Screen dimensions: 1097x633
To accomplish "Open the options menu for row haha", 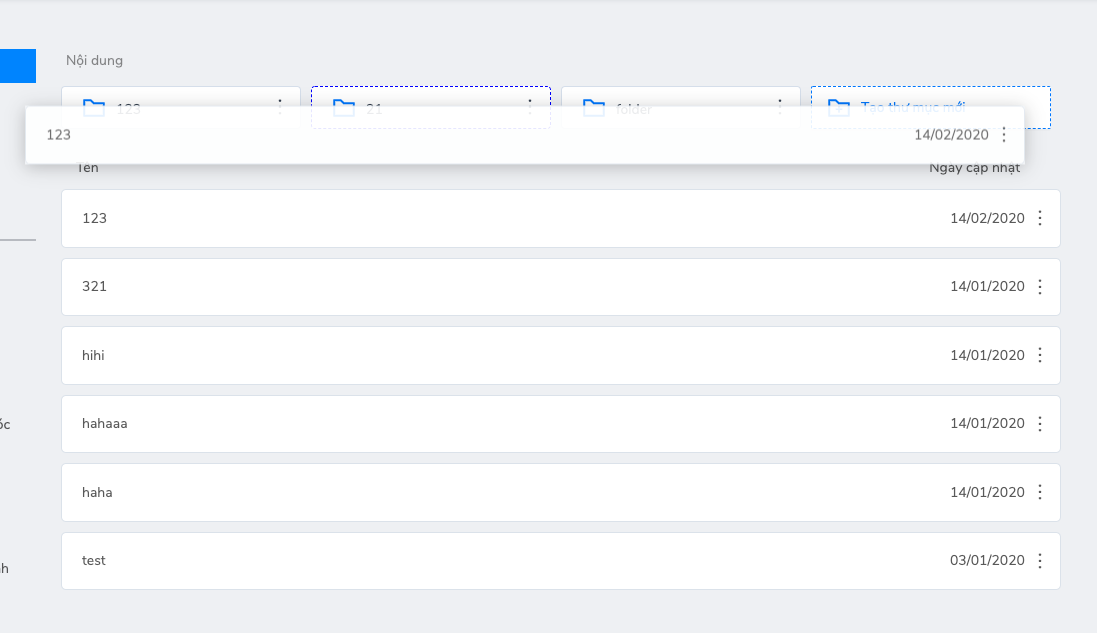I will 1040,492.
